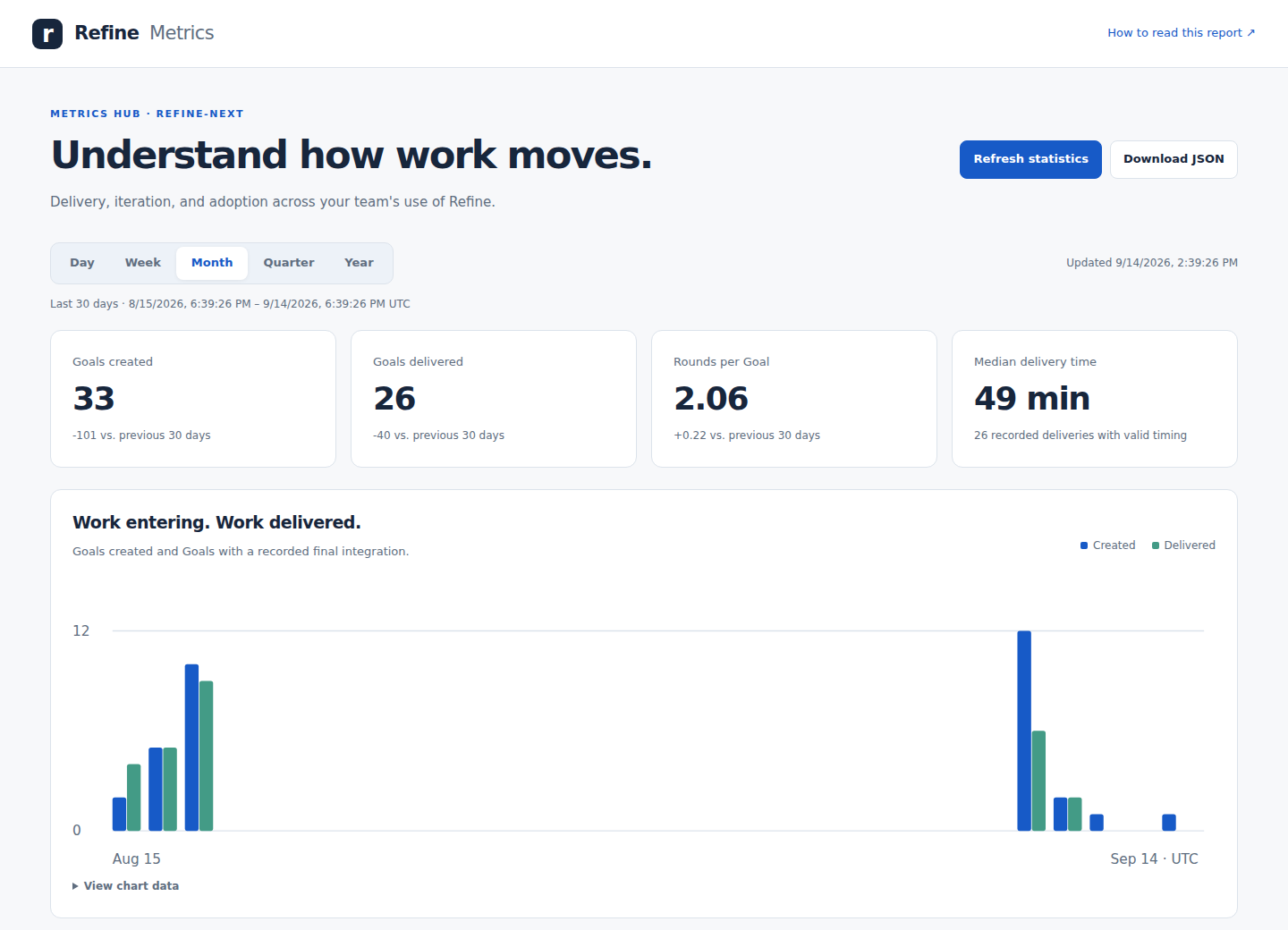Click the Understand how work moves heading
Viewport: 1288px width, 930px height.
[x=352, y=155]
